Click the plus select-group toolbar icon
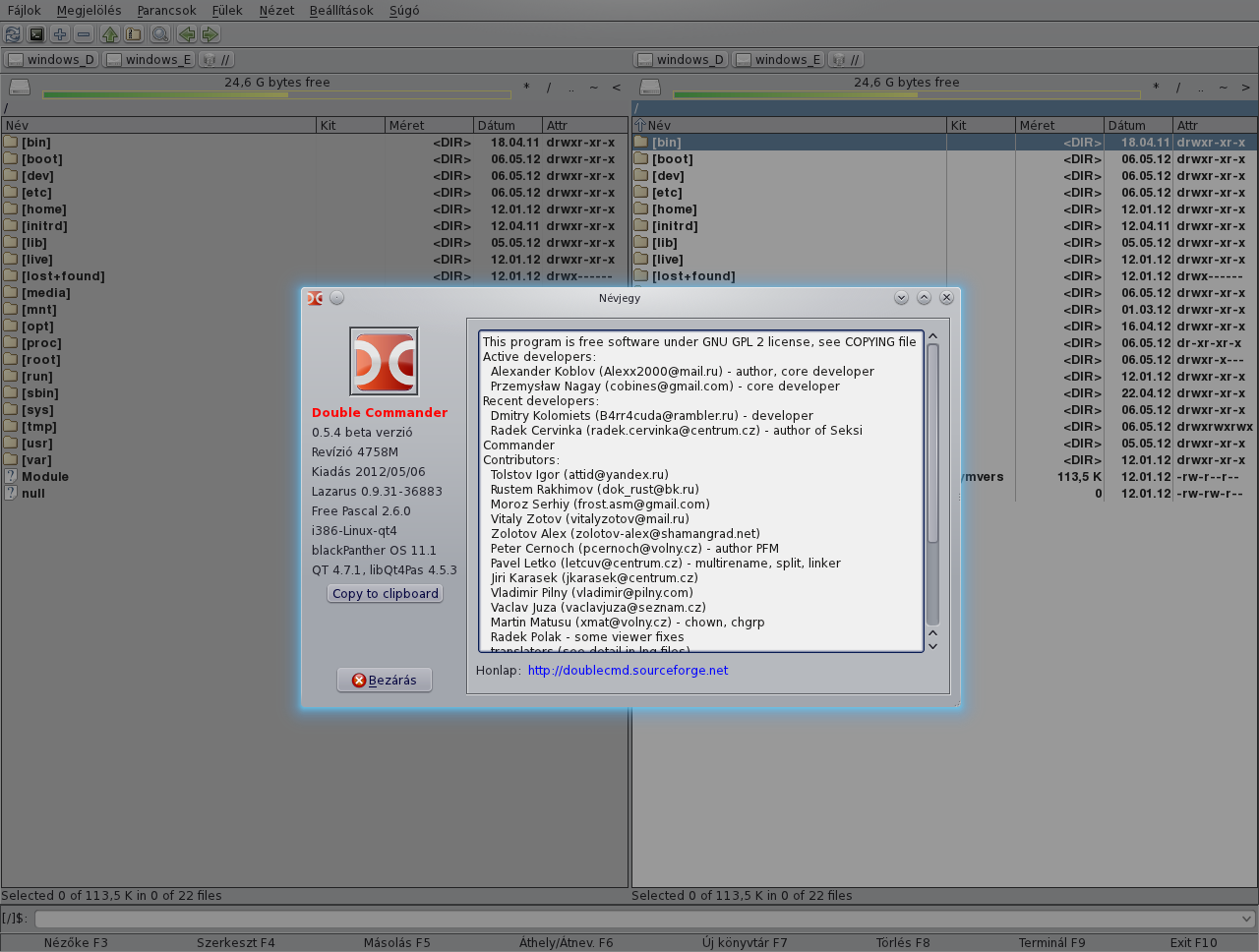The width and height of the screenshot is (1259, 952). 60,34
